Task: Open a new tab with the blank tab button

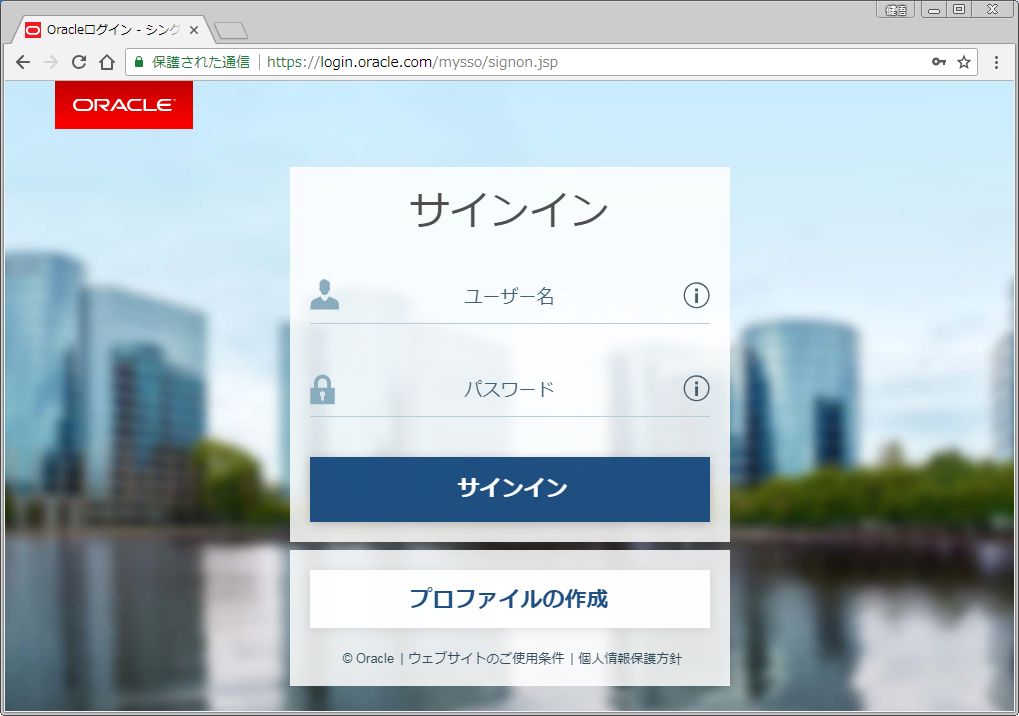Action: 231,31
